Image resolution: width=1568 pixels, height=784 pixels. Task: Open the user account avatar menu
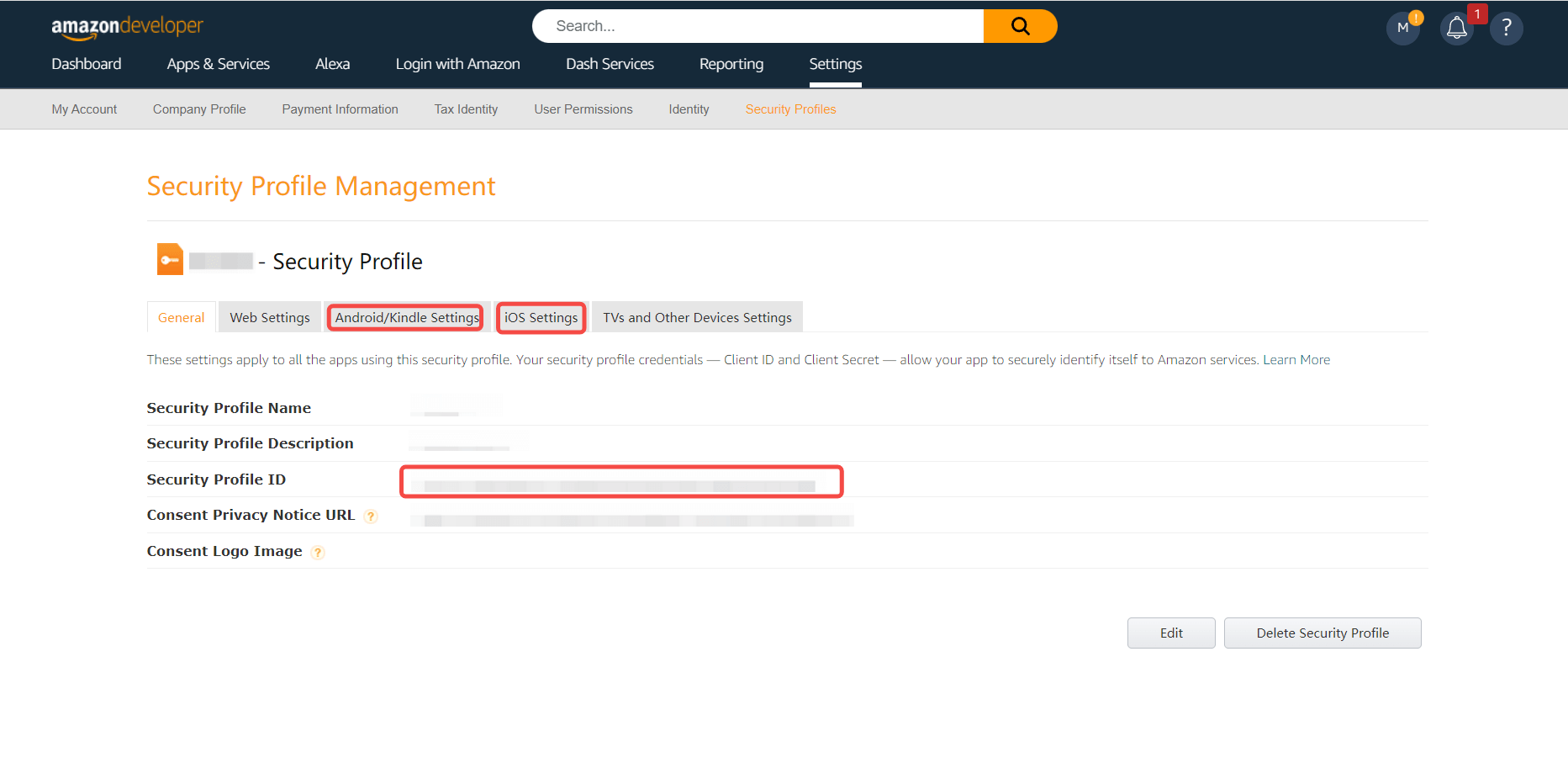tap(1402, 29)
